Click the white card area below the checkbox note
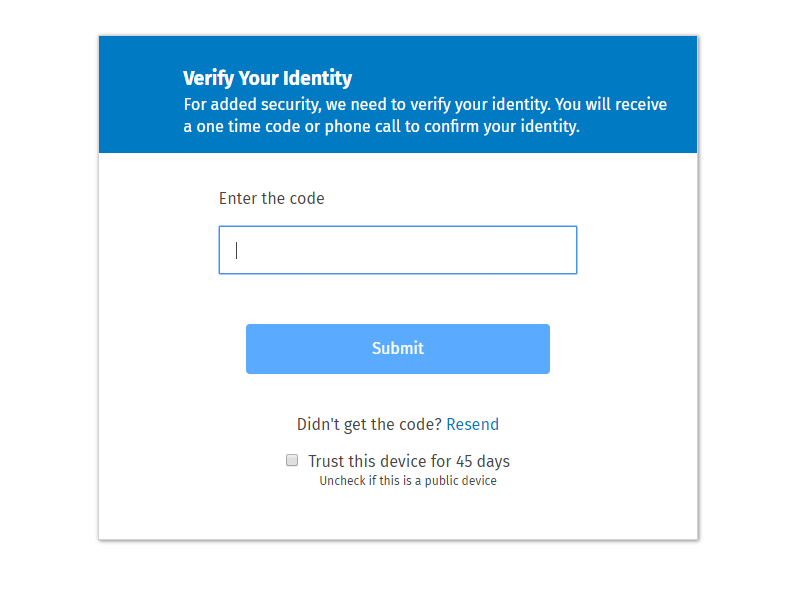Screen dimensions: 790x606 398,515
